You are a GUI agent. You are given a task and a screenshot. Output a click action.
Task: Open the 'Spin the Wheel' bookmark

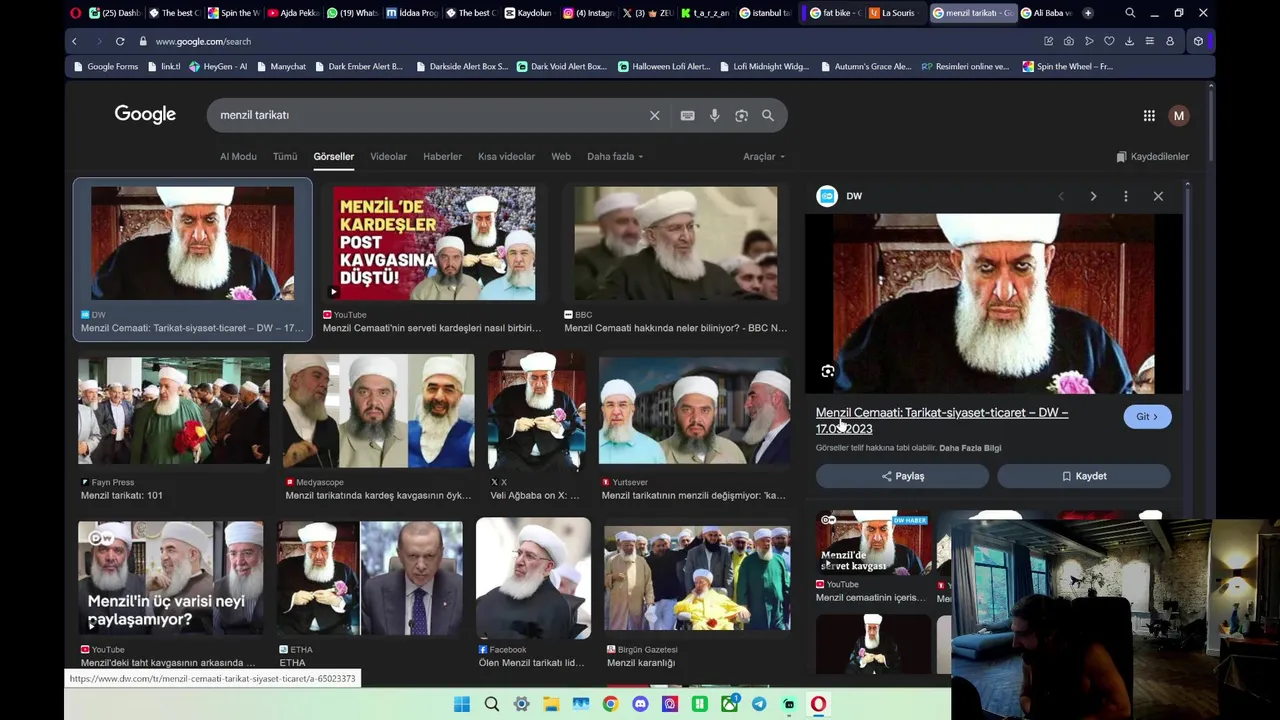pos(1067,67)
